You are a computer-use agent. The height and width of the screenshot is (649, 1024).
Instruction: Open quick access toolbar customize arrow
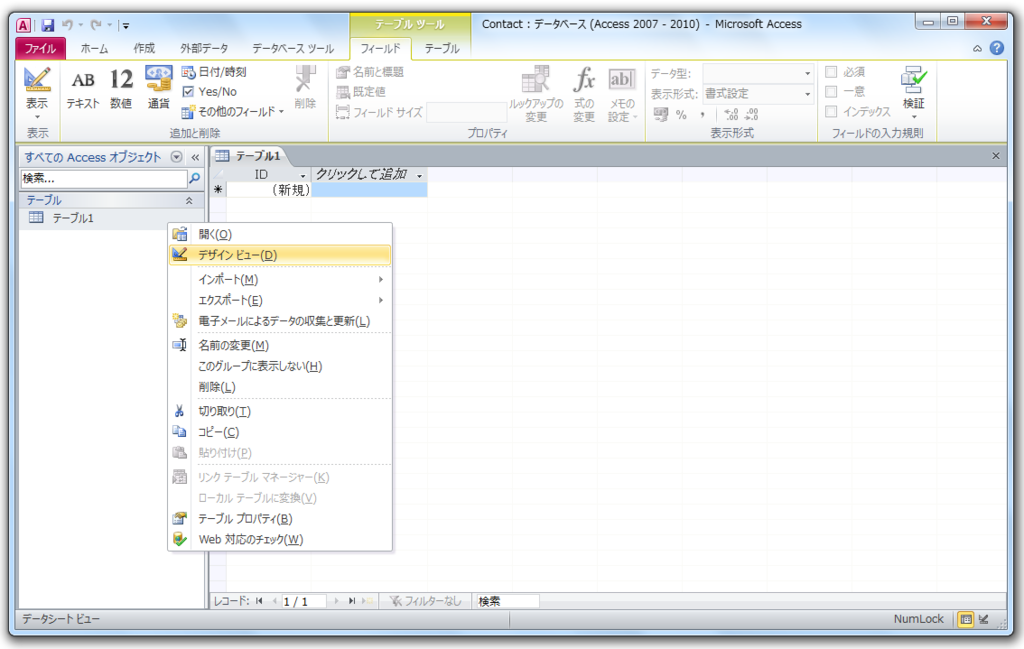126,25
